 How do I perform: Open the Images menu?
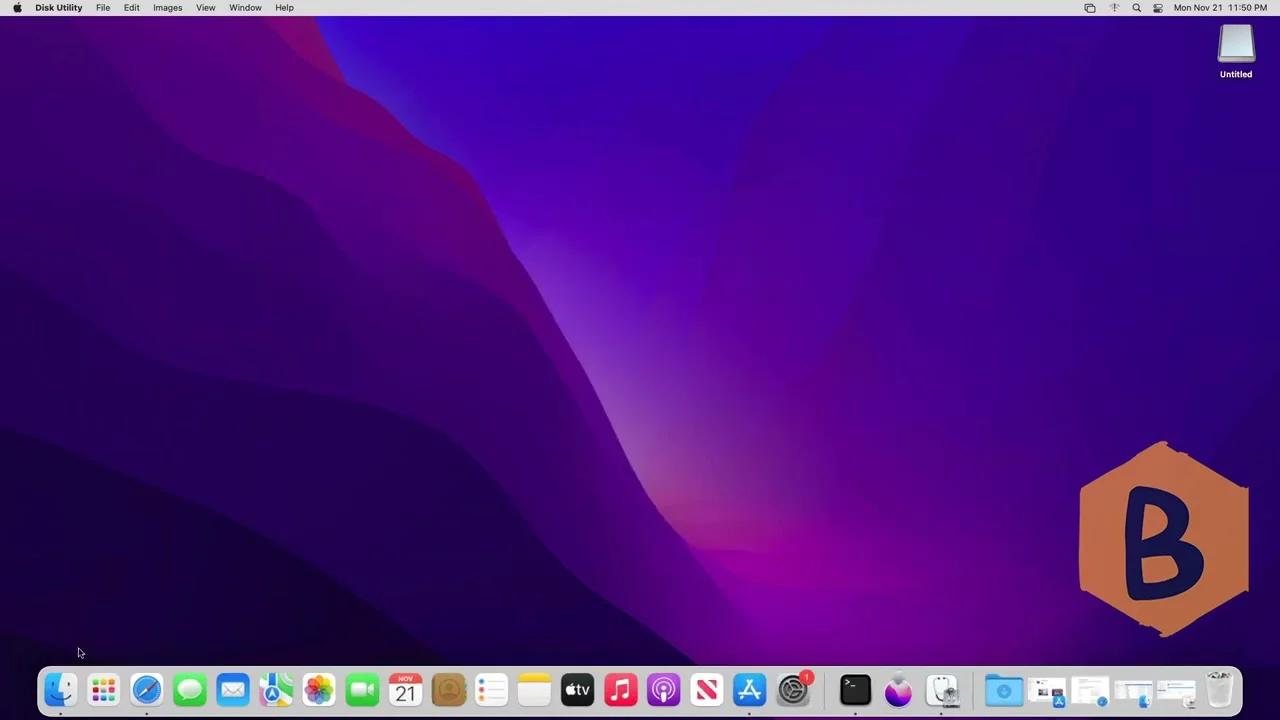167,7
